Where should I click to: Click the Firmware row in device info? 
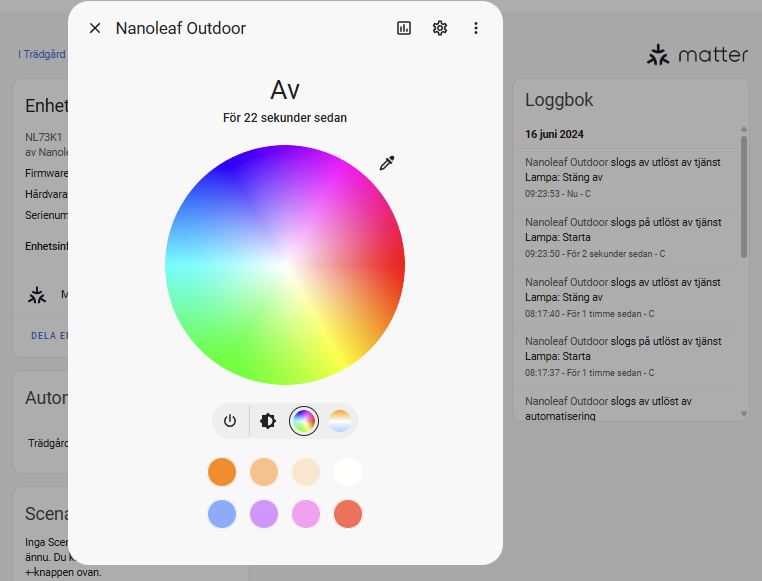[x=47, y=173]
